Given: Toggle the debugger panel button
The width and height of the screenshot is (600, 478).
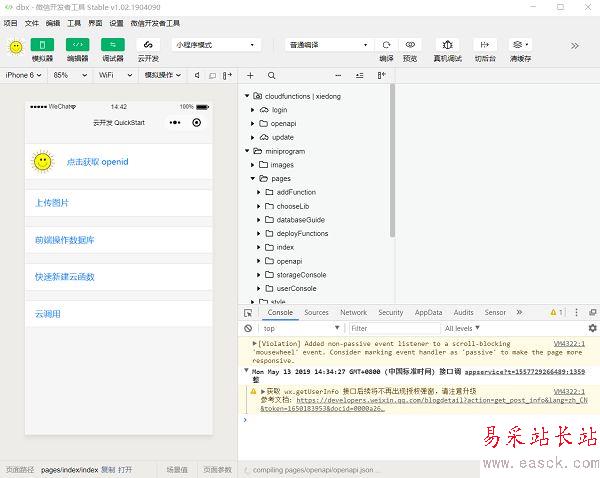Looking at the screenshot, I should pos(112,45).
